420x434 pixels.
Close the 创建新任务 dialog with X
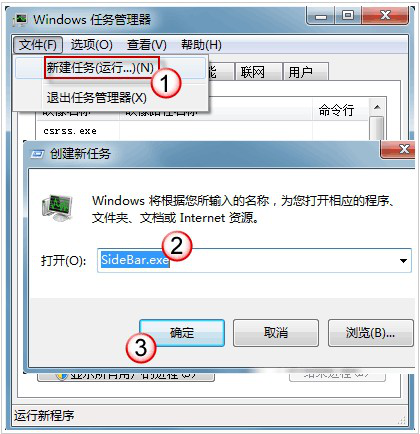tap(398, 149)
